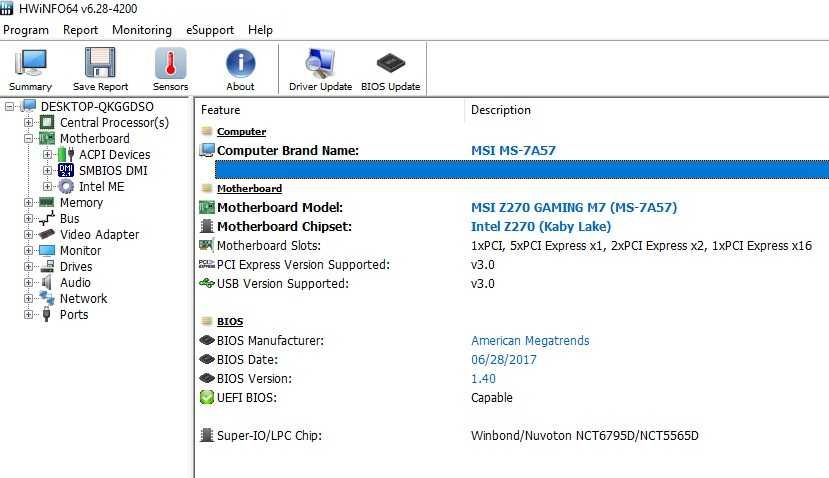The image size is (829, 478).
Task: Select the BIOS Manufacturer row label
Action: pyautogui.click(x=270, y=341)
